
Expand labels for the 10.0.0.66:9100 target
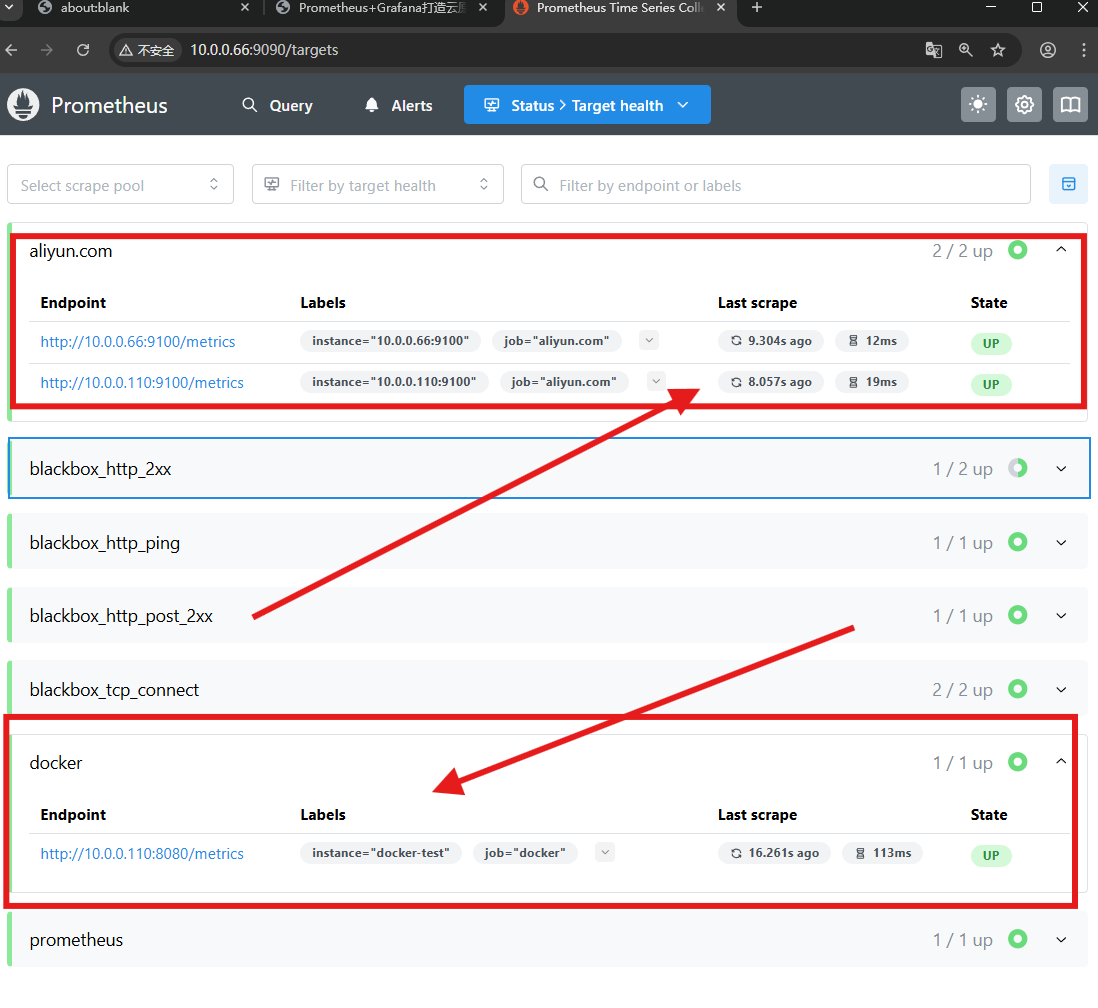click(649, 340)
